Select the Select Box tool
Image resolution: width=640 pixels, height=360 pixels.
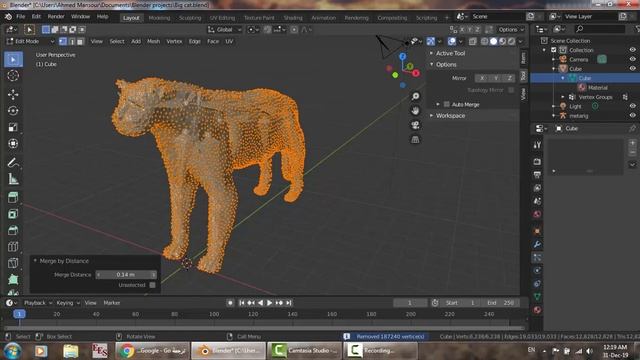pos(13,60)
